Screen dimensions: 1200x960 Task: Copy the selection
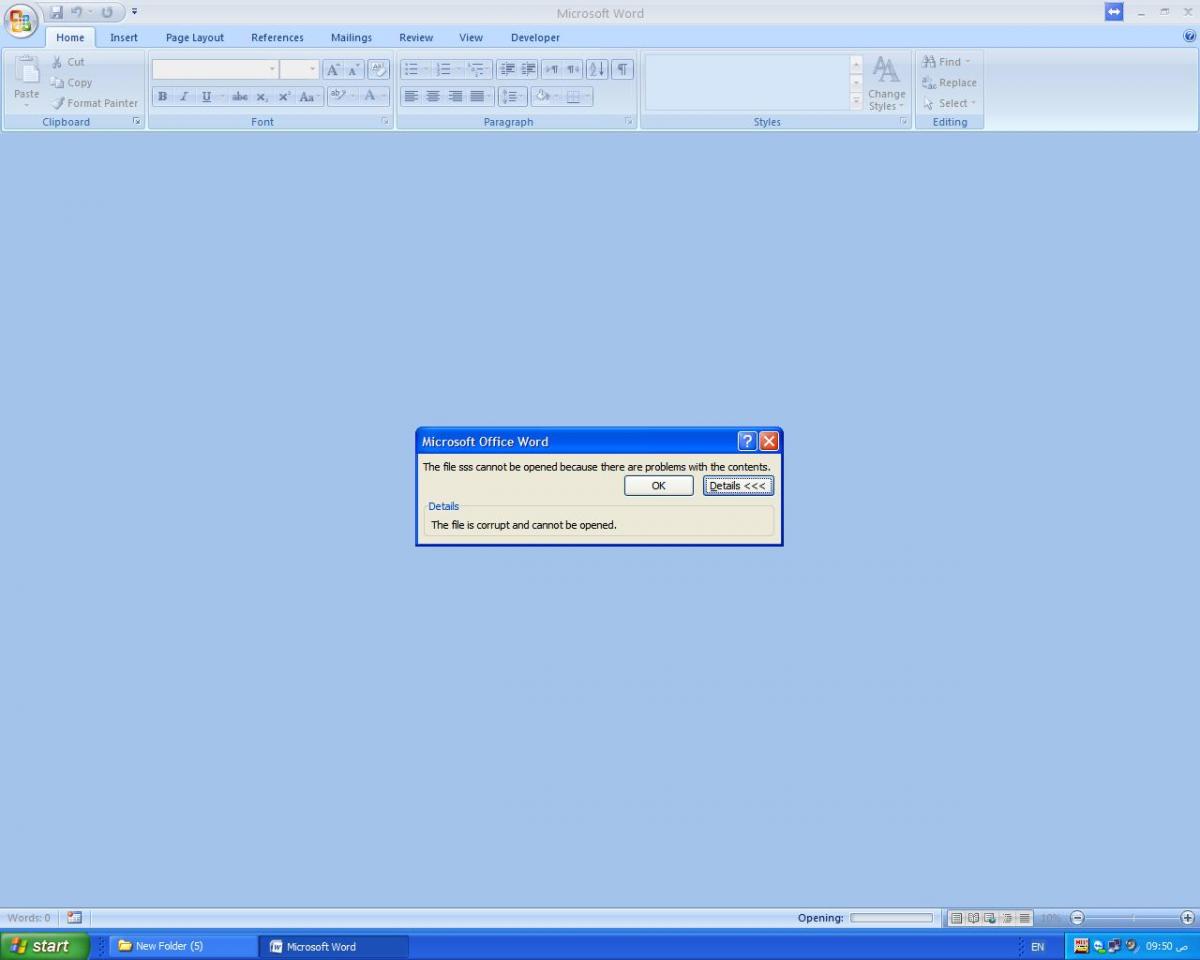pyautogui.click(x=71, y=83)
